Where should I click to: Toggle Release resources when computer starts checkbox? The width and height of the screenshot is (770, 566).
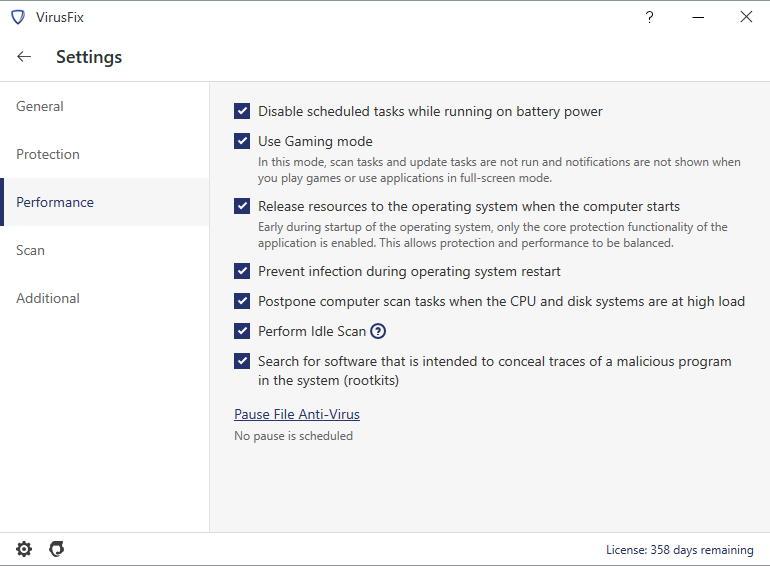pos(242,206)
